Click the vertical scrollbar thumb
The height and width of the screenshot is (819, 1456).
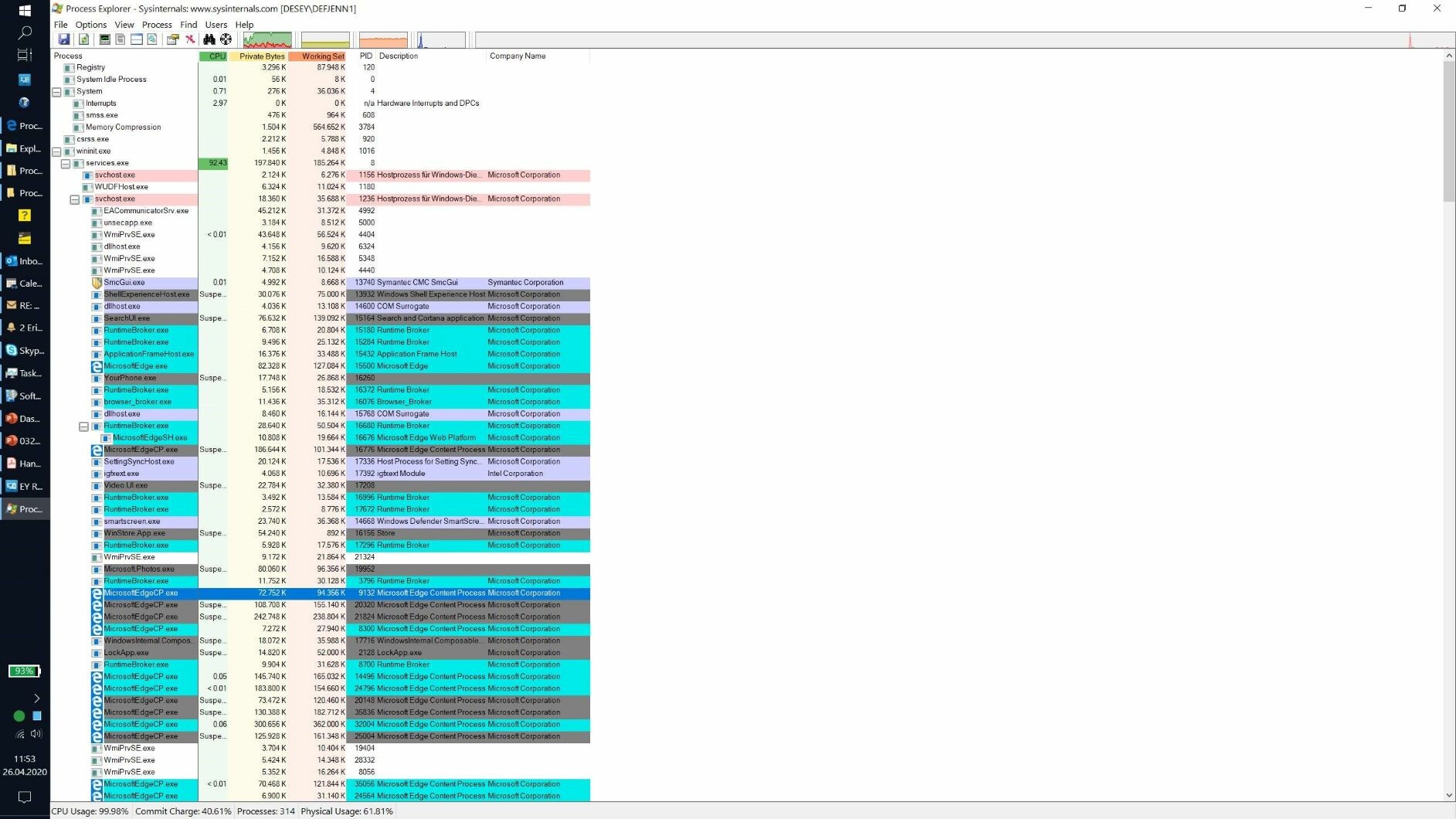(x=1448, y=131)
